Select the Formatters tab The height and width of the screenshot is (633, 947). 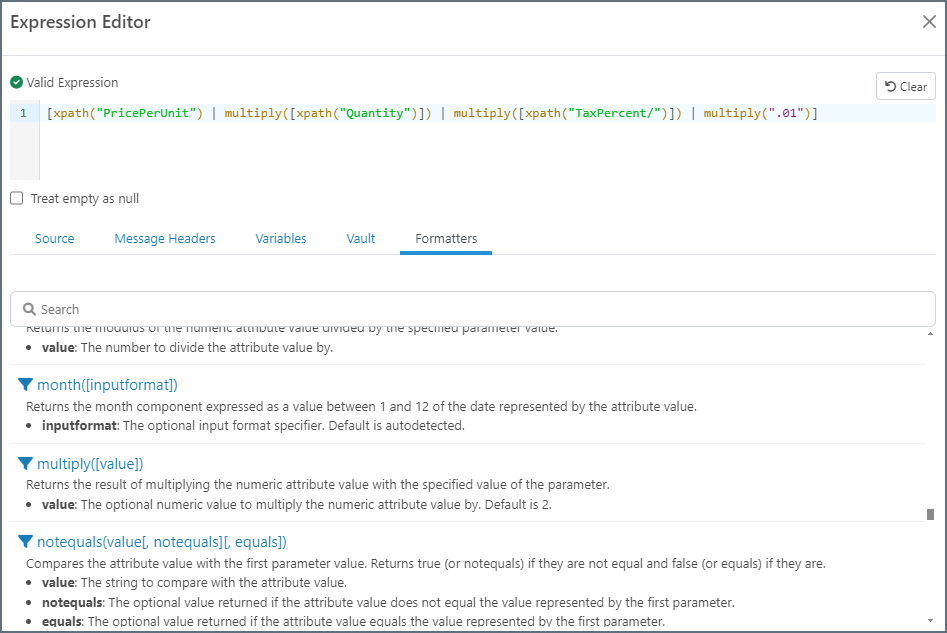pyautogui.click(x=446, y=238)
